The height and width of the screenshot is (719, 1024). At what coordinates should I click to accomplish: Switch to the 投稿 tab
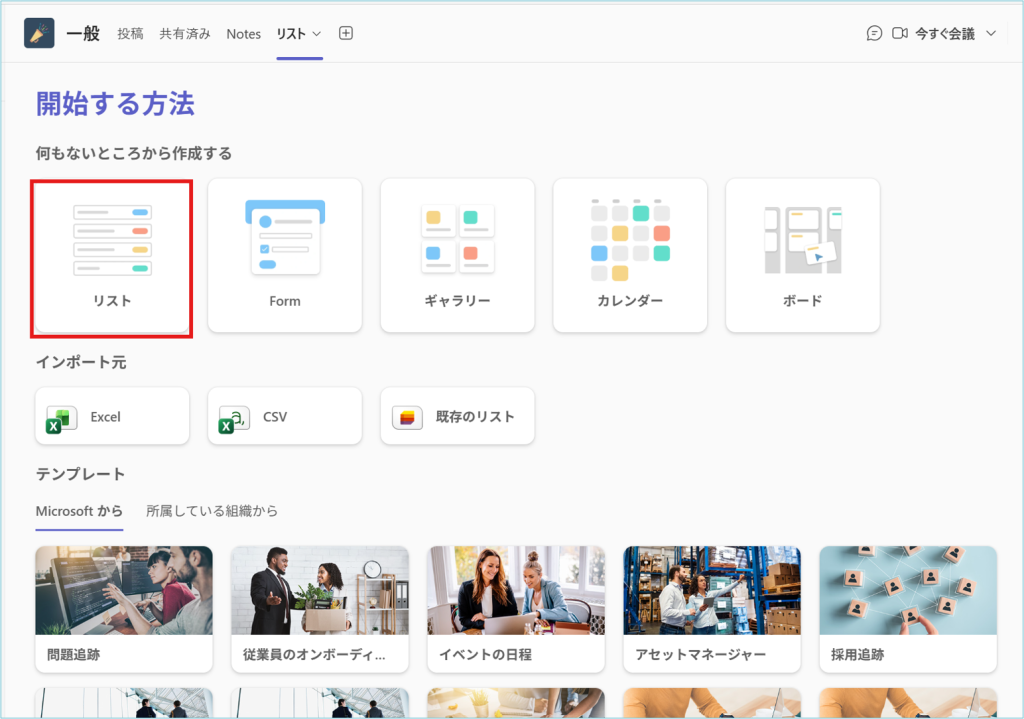[130, 34]
